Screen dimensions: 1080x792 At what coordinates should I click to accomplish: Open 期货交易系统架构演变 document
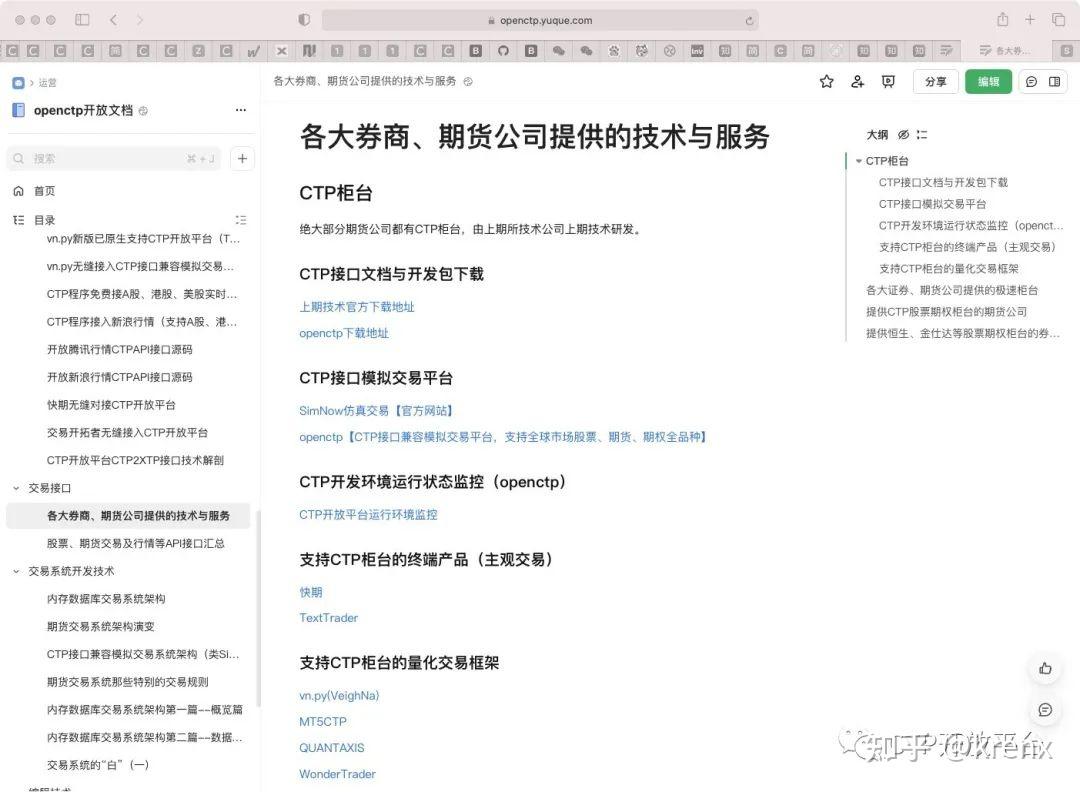[x=101, y=626]
